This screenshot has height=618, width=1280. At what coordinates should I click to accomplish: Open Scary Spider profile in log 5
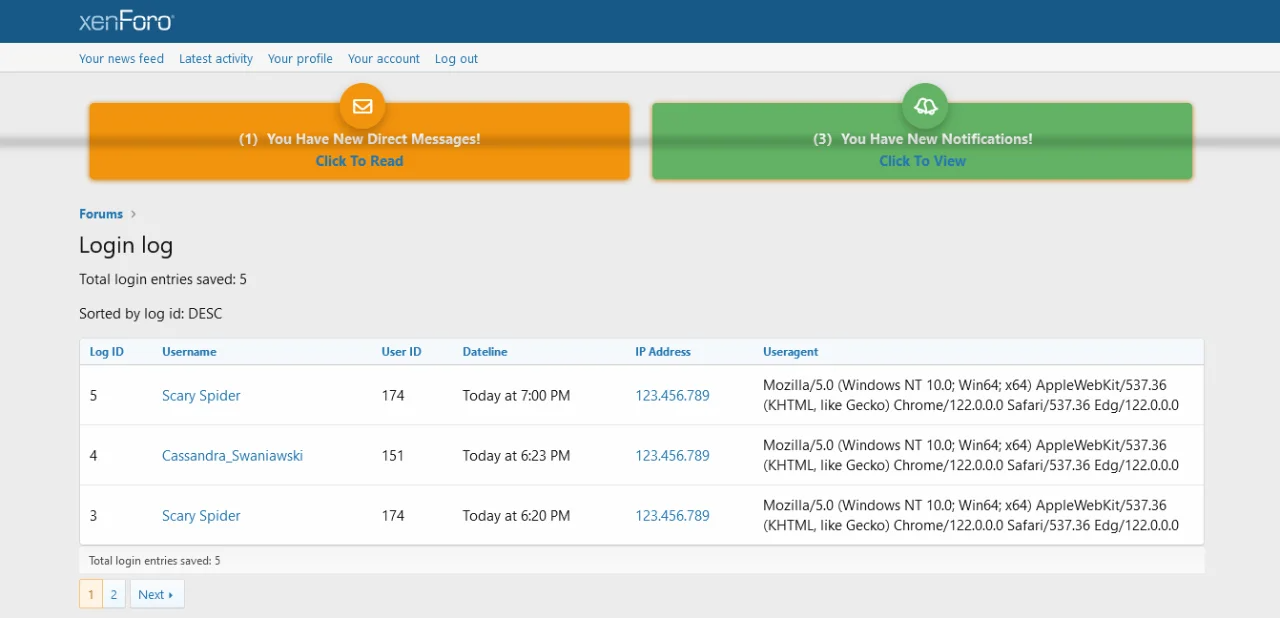[x=201, y=396]
